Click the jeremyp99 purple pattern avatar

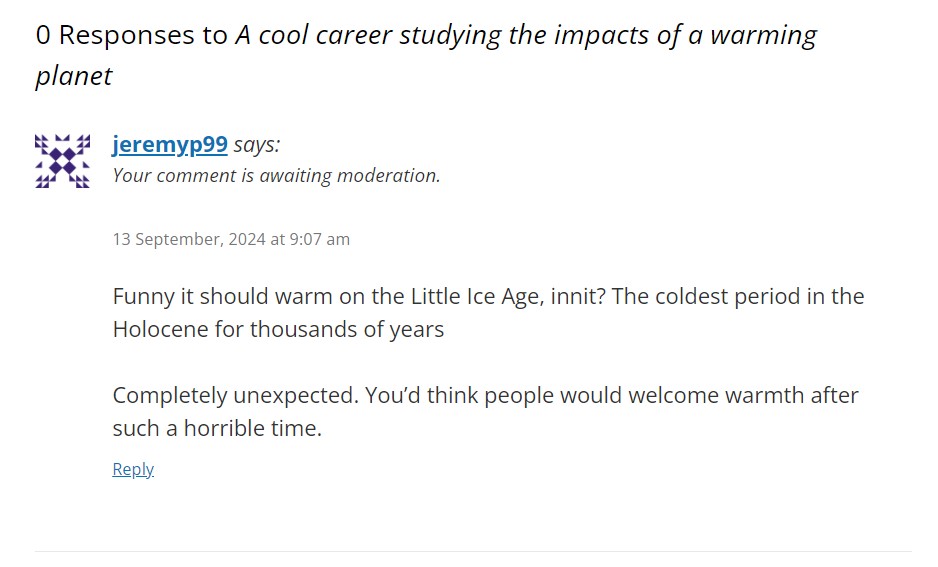63,160
